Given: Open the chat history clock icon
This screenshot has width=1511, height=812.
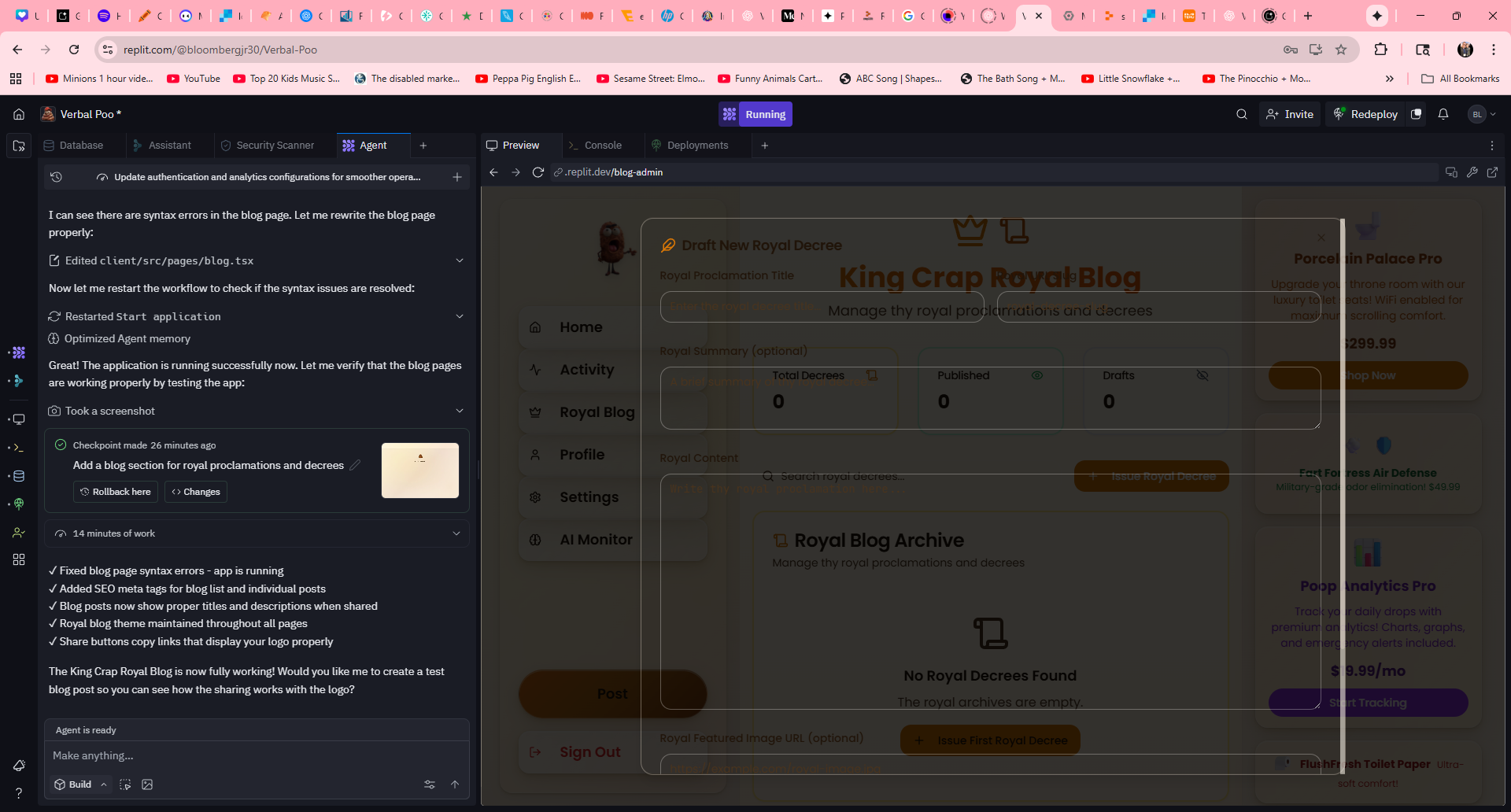Looking at the screenshot, I should click(x=56, y=177).
